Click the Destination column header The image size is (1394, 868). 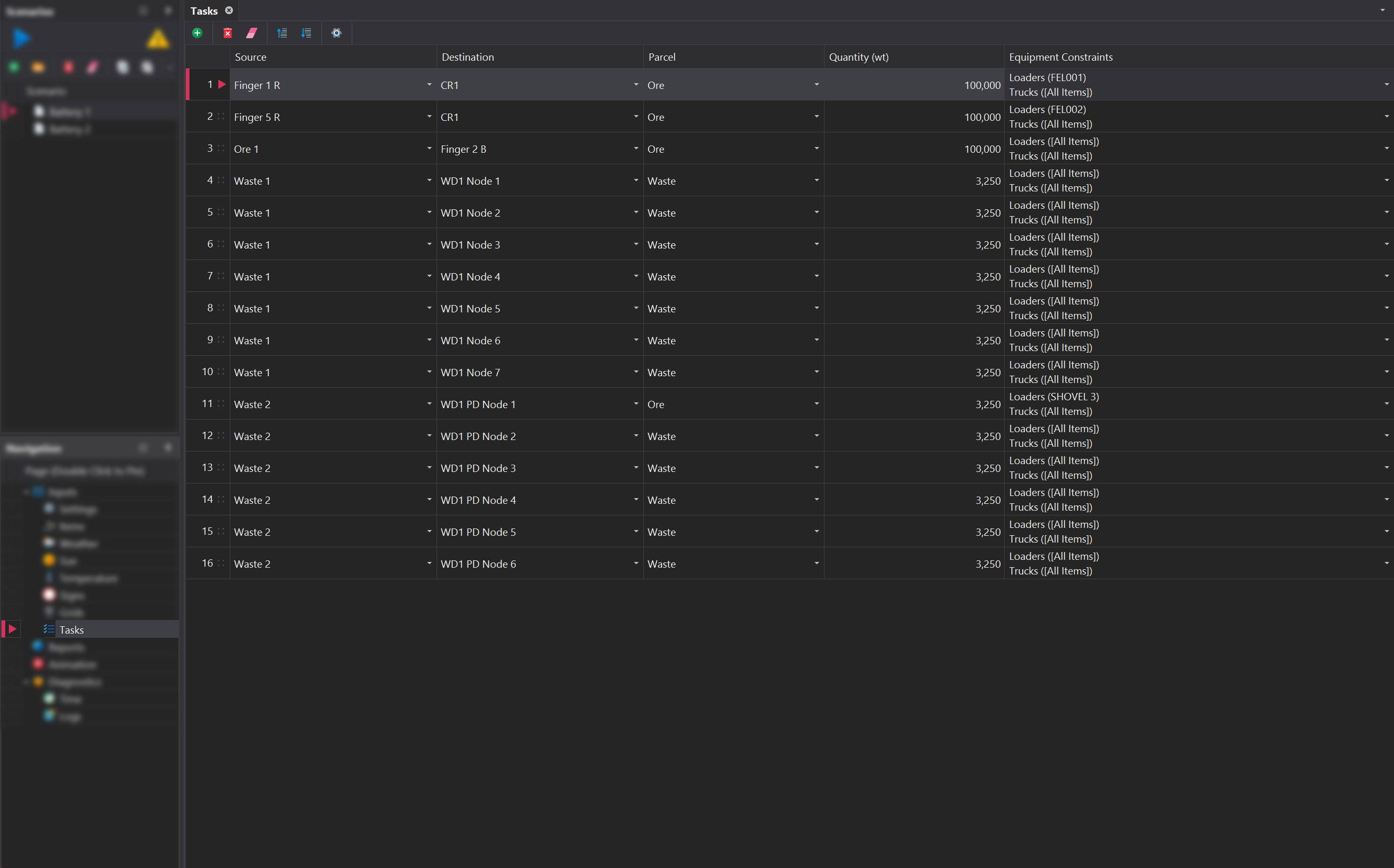tap(467, 57)
